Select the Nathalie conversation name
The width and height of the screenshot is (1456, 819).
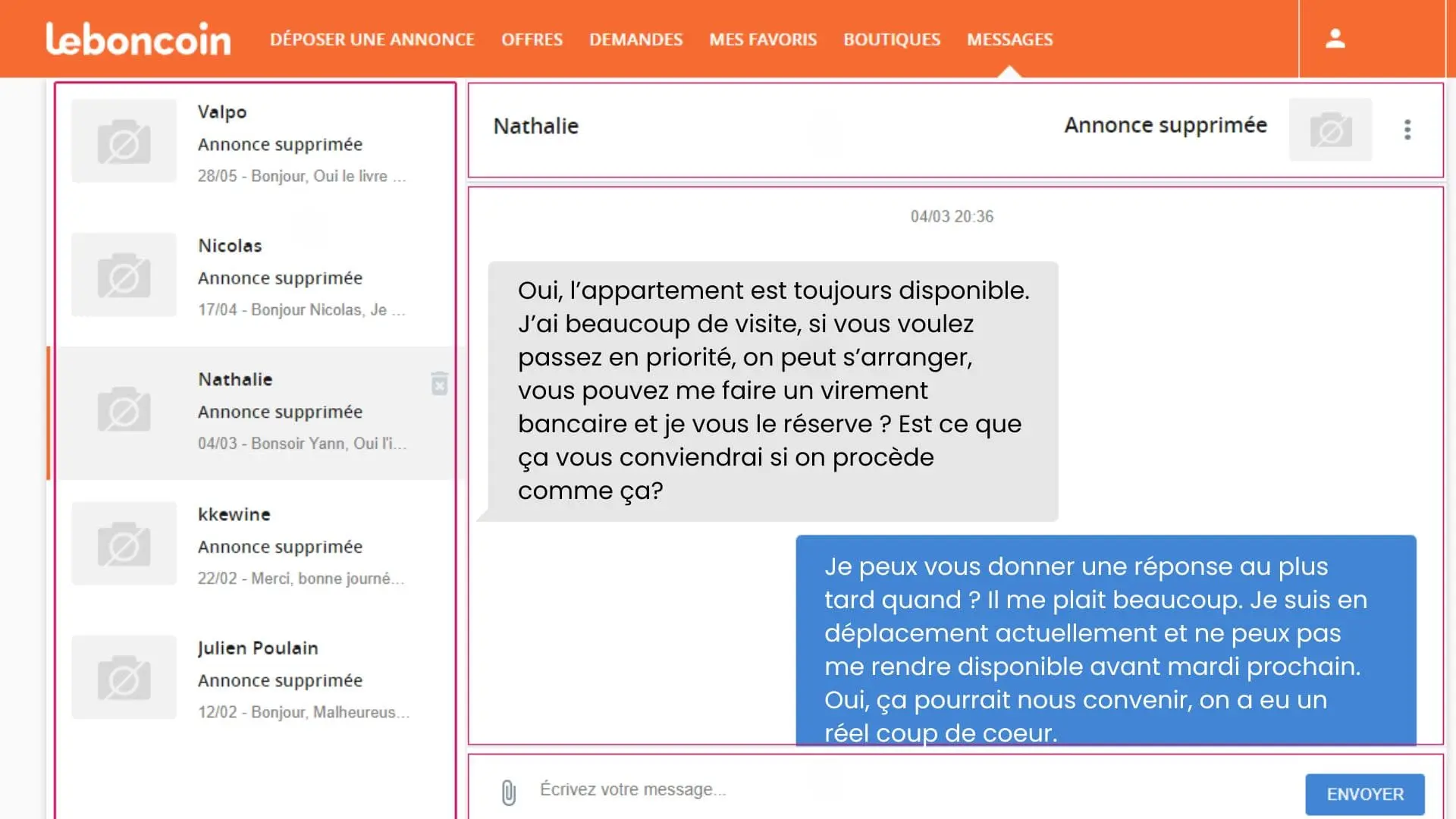pyautogui.click(x=235, y=379)
